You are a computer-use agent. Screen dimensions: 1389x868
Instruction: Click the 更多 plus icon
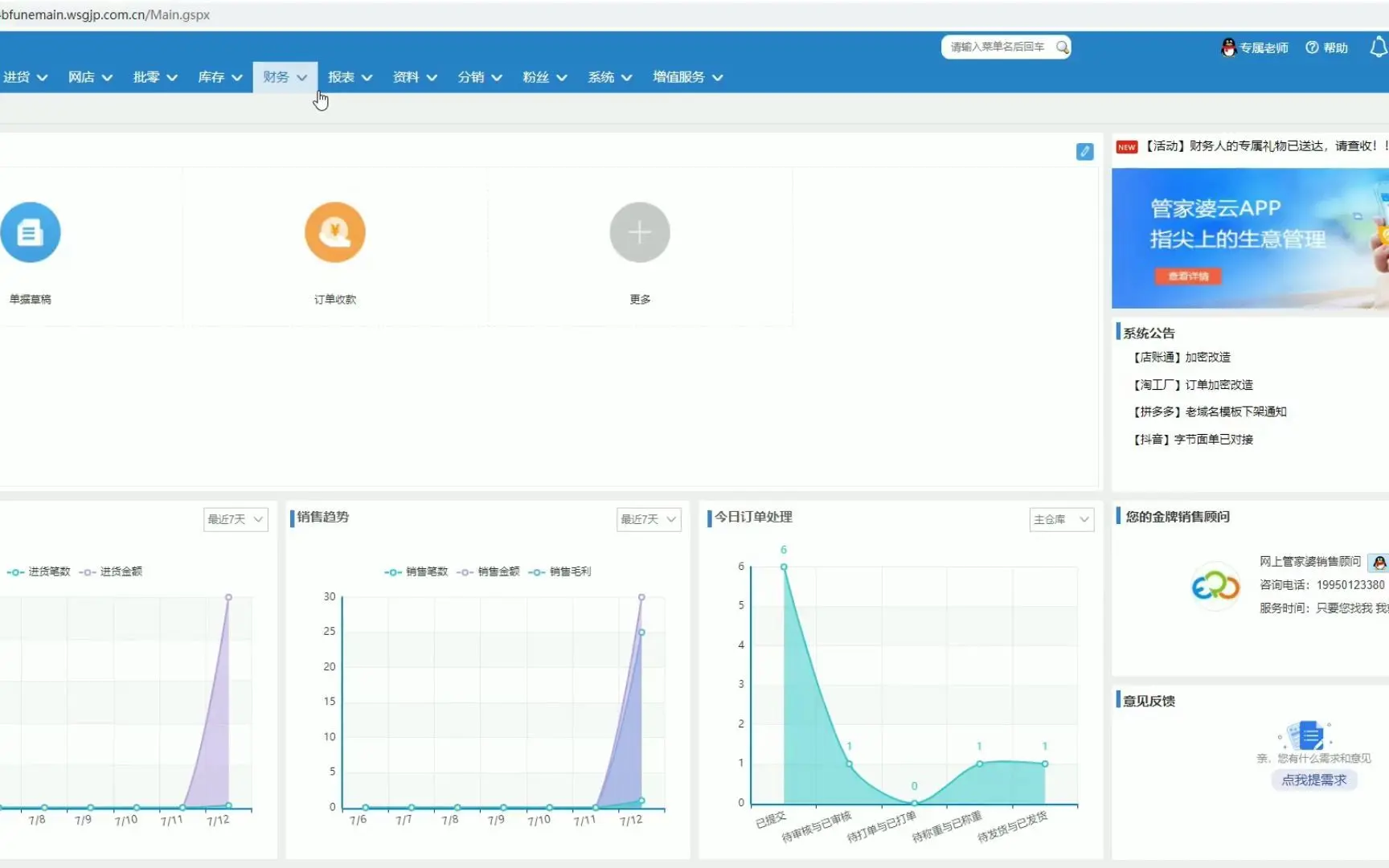pos(640,232)
